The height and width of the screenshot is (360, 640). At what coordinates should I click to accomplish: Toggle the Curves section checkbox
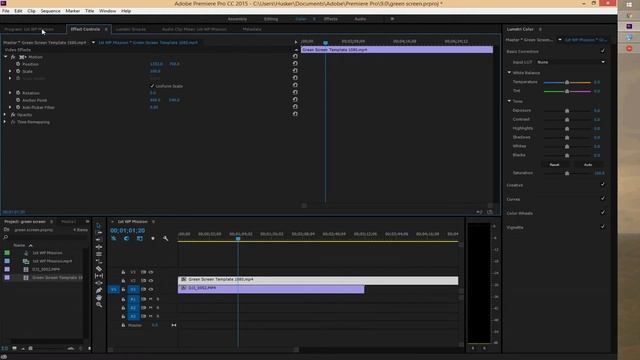click(x=602, y=198)
